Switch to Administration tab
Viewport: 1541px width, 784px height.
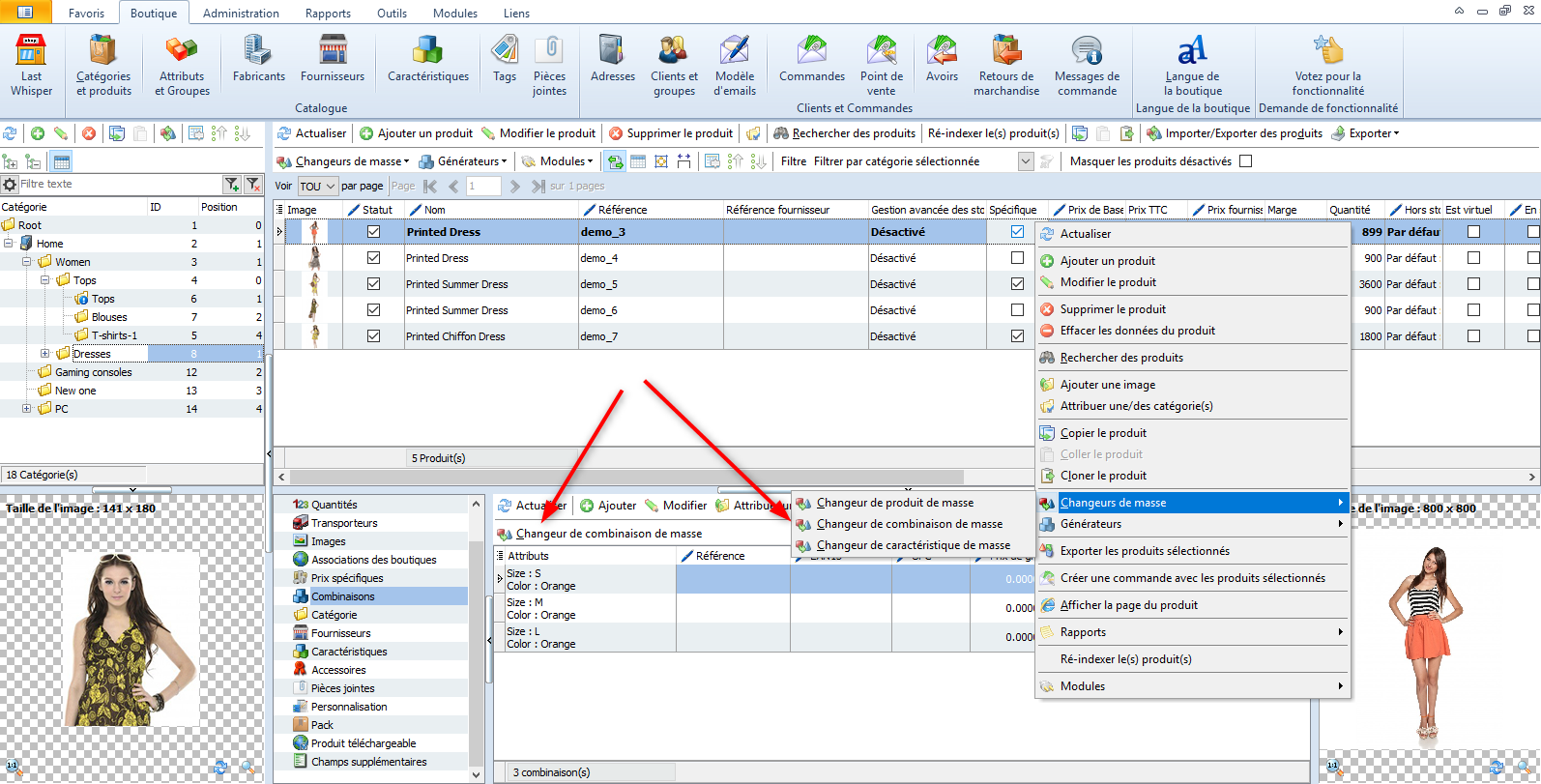tap(241, 14)
